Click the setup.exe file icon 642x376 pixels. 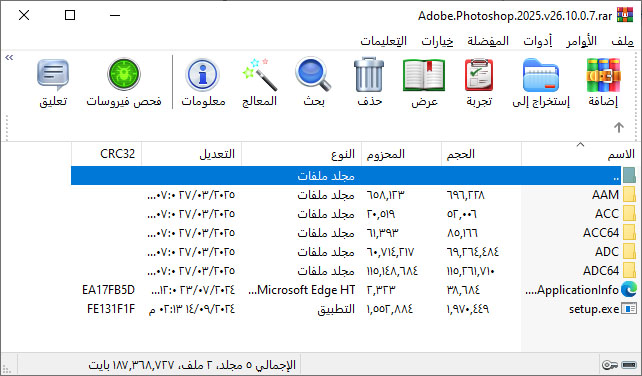pyautogui.click(x=629, y=308)
